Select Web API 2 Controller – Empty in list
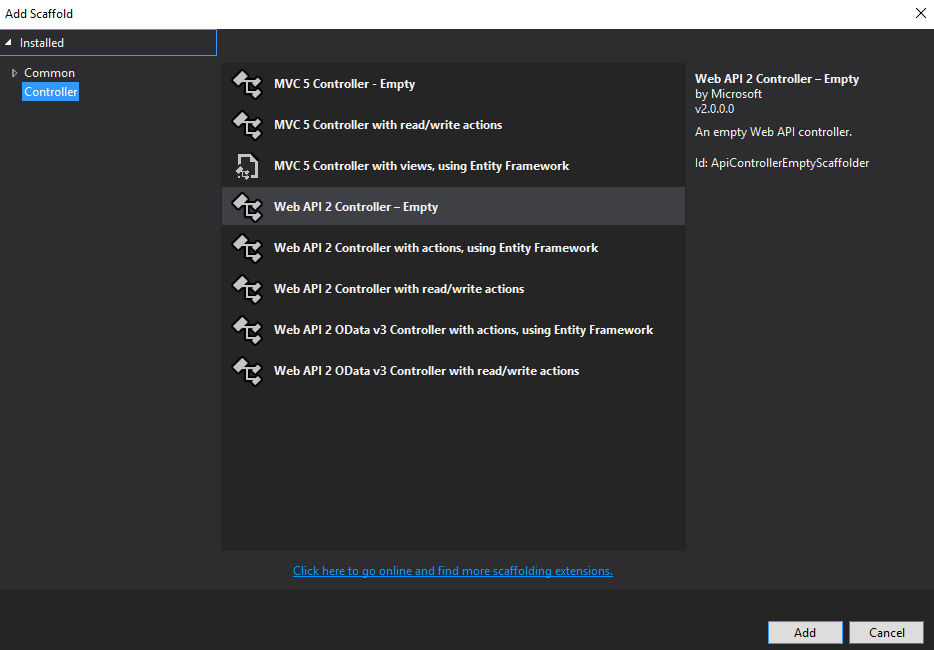This screenshot has width=934, height=650. (453, 207)
